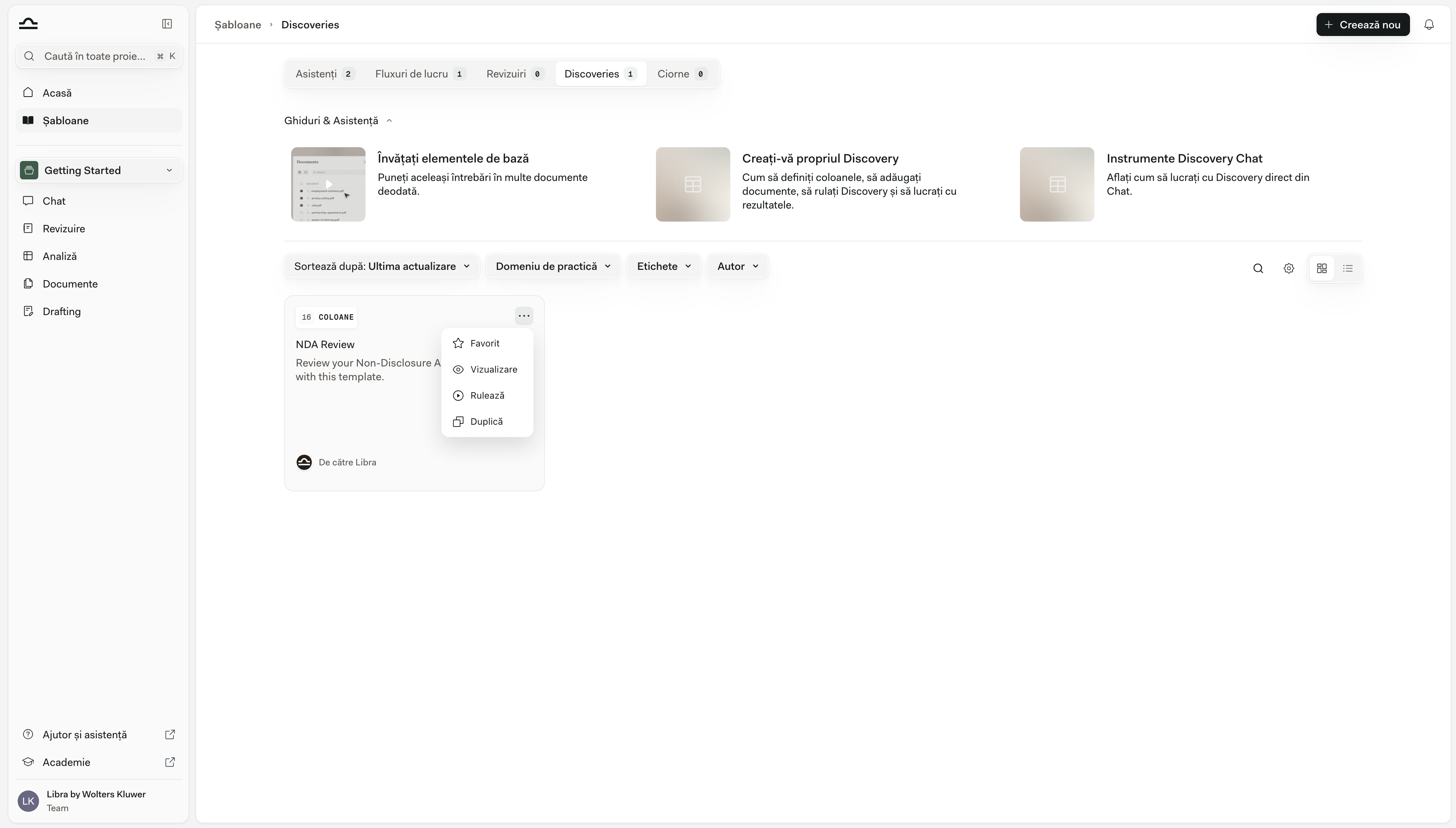Open the Etichete filter dropdown
The height and width of the screenshot is (828, 1456).
click(664, 266)
